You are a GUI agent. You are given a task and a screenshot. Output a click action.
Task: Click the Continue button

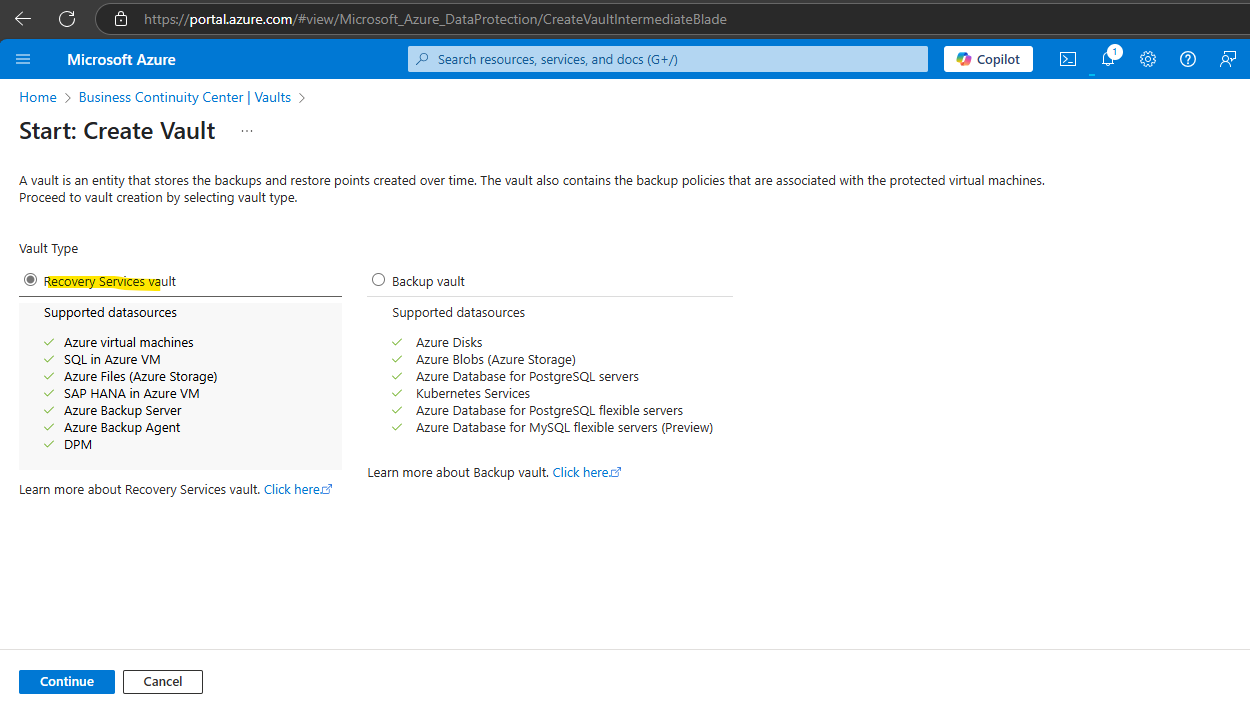67,682
